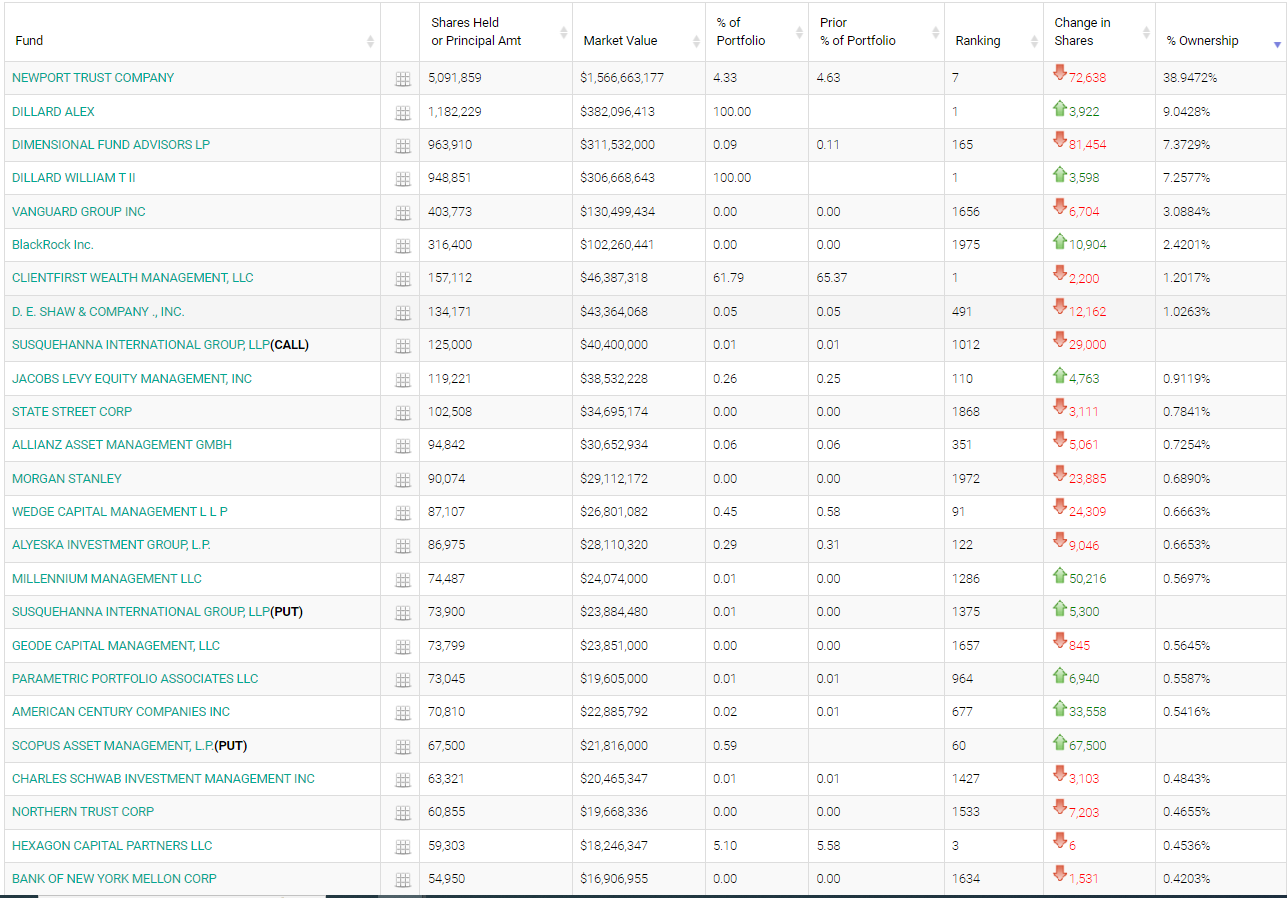Open MILLENNIUM MANAGEMENT LLC link
1287x898 pixels.
[107, 578]
